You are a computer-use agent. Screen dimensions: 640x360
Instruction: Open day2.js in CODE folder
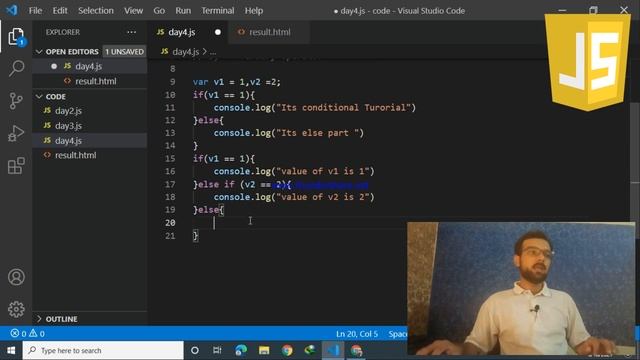click(90, 111)
